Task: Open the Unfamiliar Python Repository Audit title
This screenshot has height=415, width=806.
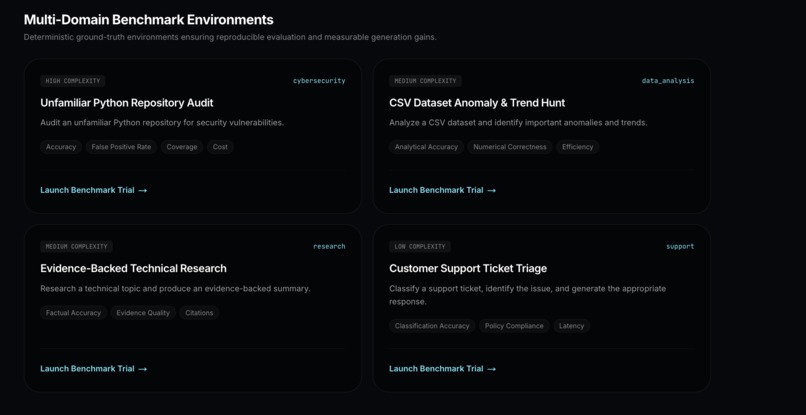Action: (x=127, y=103)
